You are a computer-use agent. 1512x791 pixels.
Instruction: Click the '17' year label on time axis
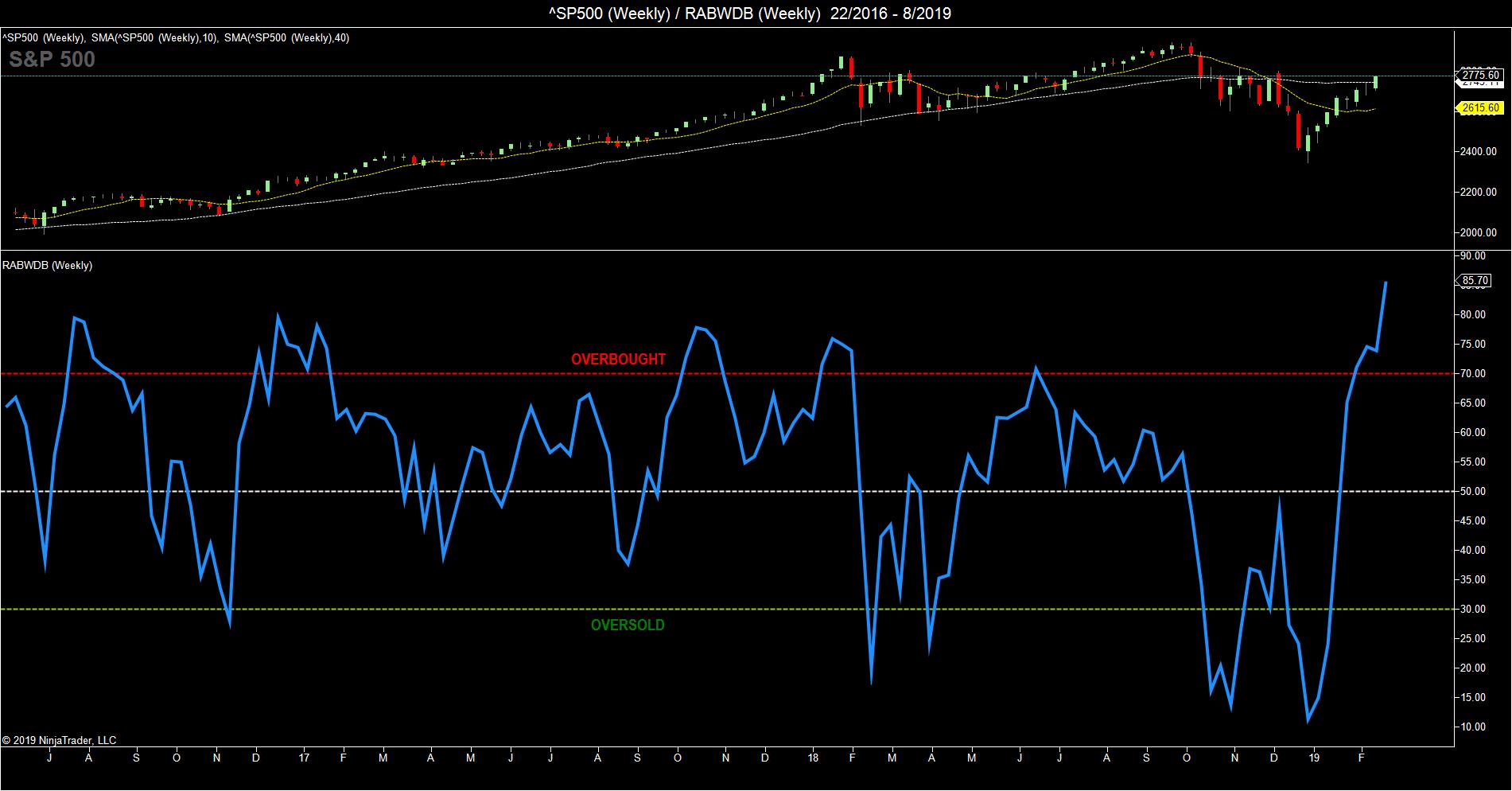(304, 758)
